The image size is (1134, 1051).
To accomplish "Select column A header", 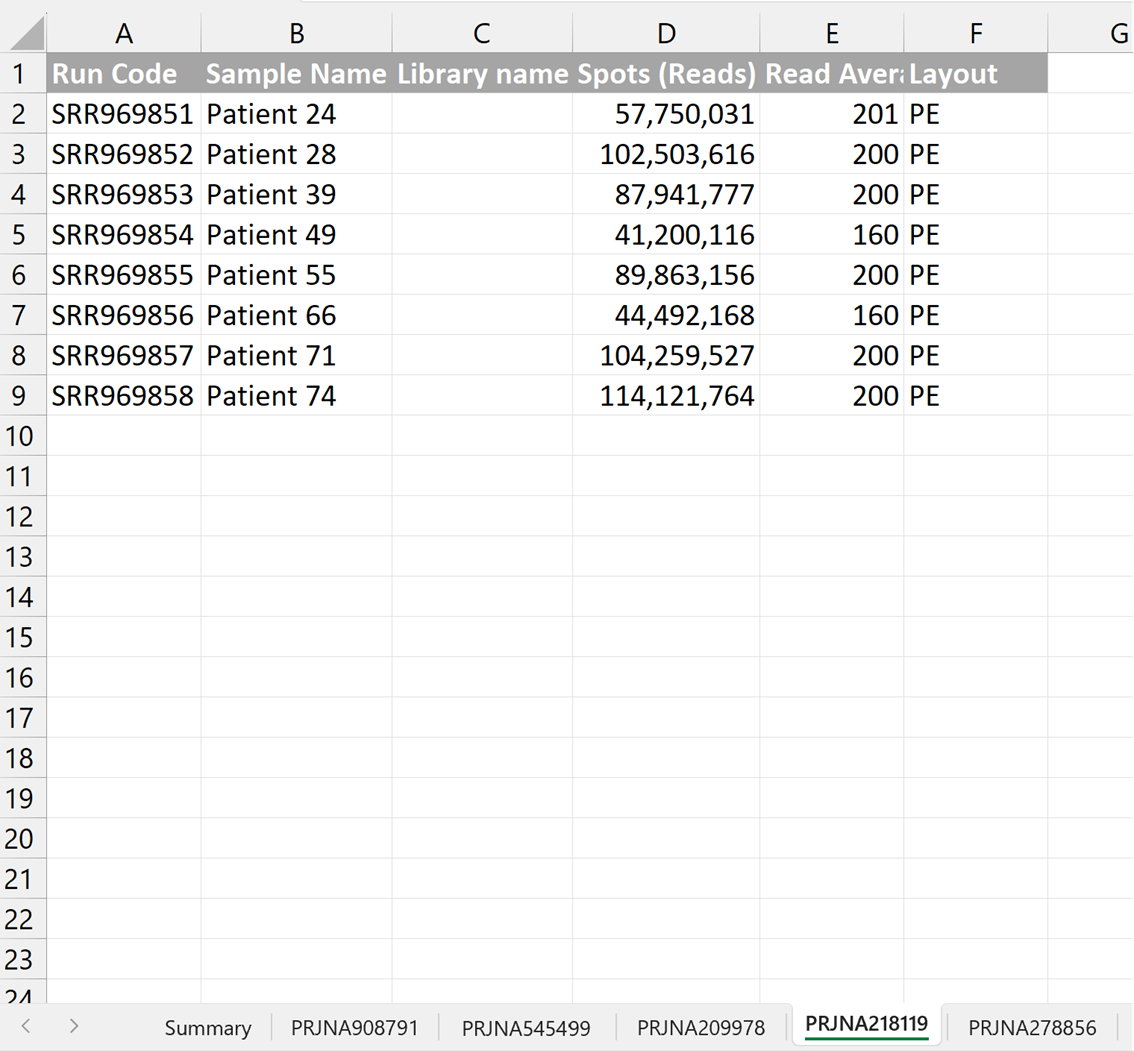I will point(124,34).
